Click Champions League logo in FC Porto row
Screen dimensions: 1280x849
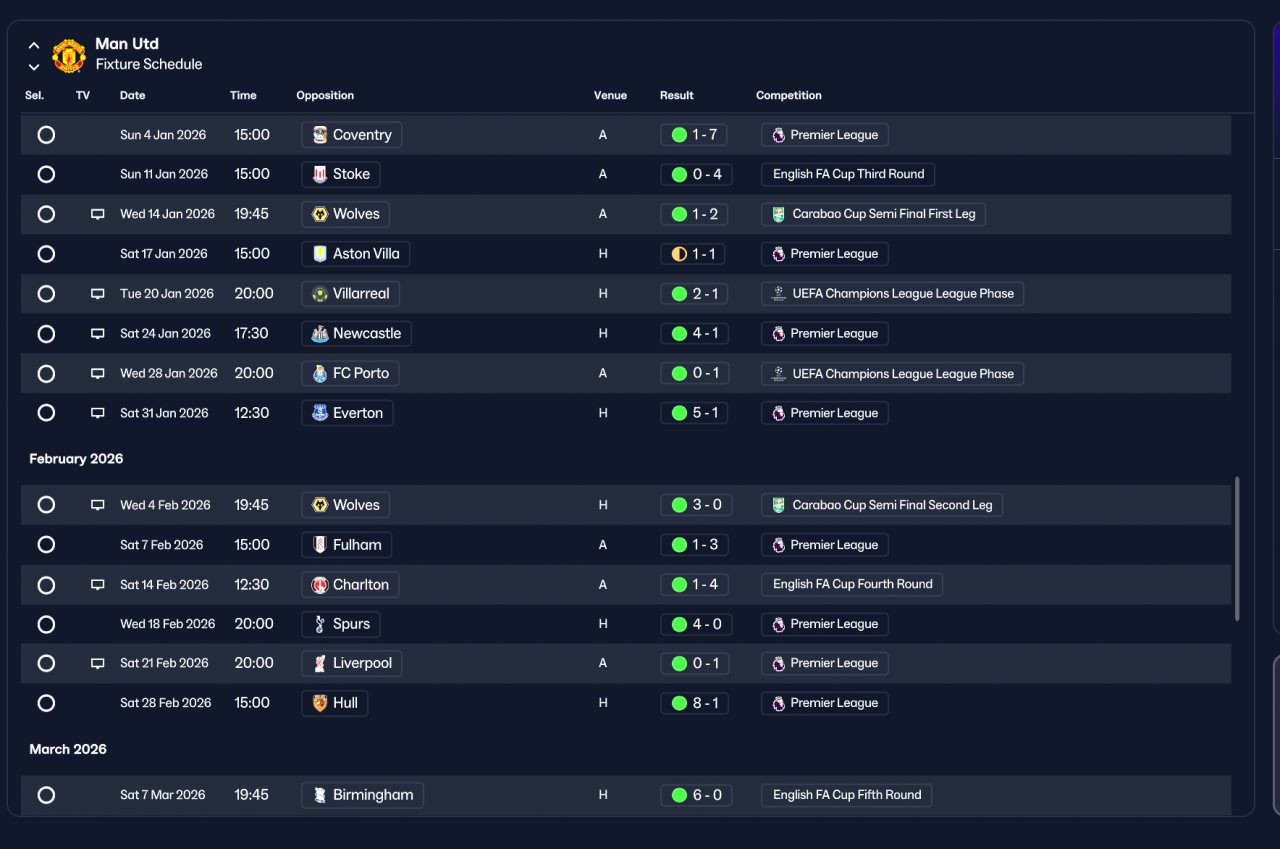pyautogui.click(x=778, y=374)
